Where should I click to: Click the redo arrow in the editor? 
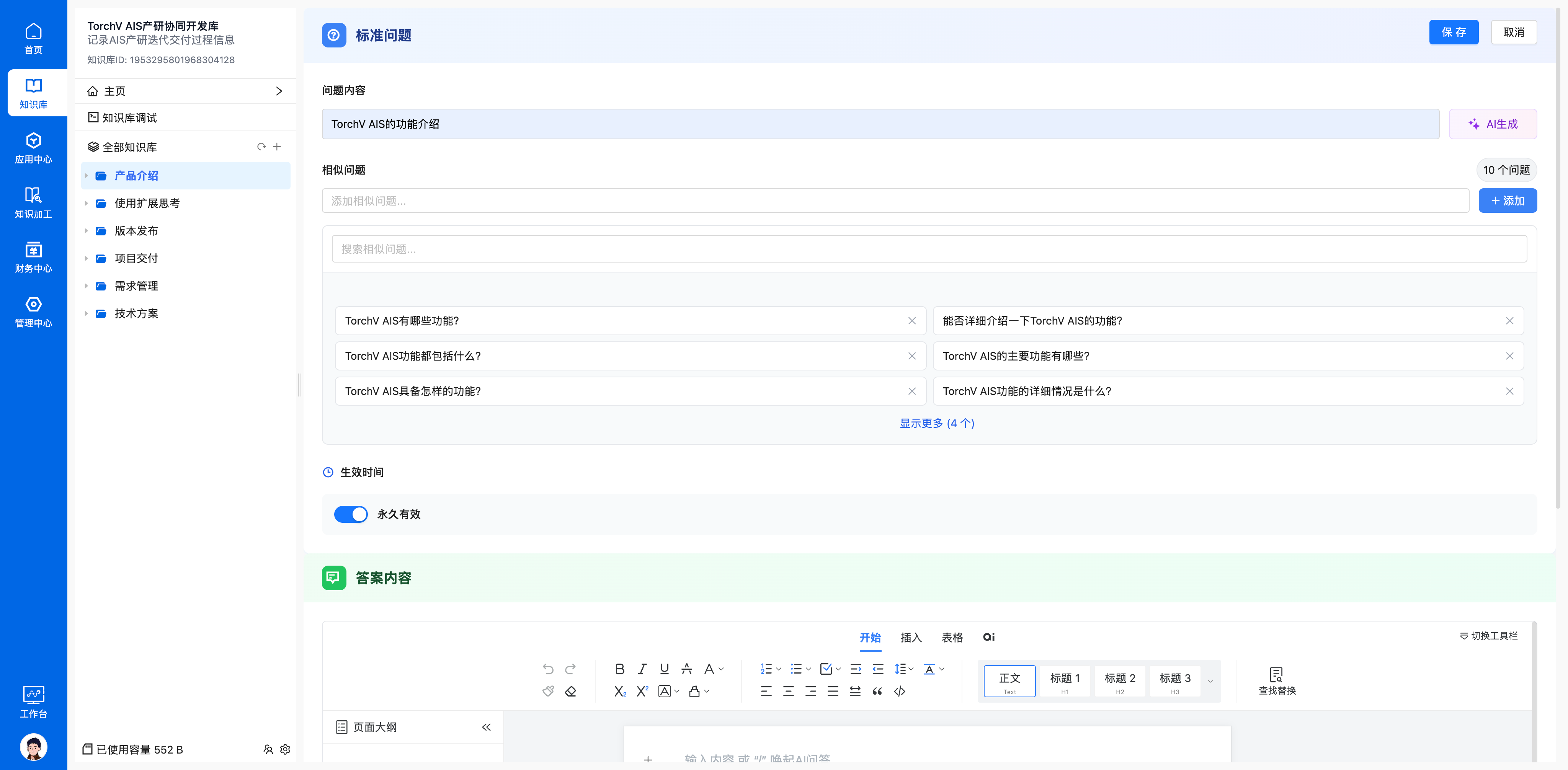(570, 669)
